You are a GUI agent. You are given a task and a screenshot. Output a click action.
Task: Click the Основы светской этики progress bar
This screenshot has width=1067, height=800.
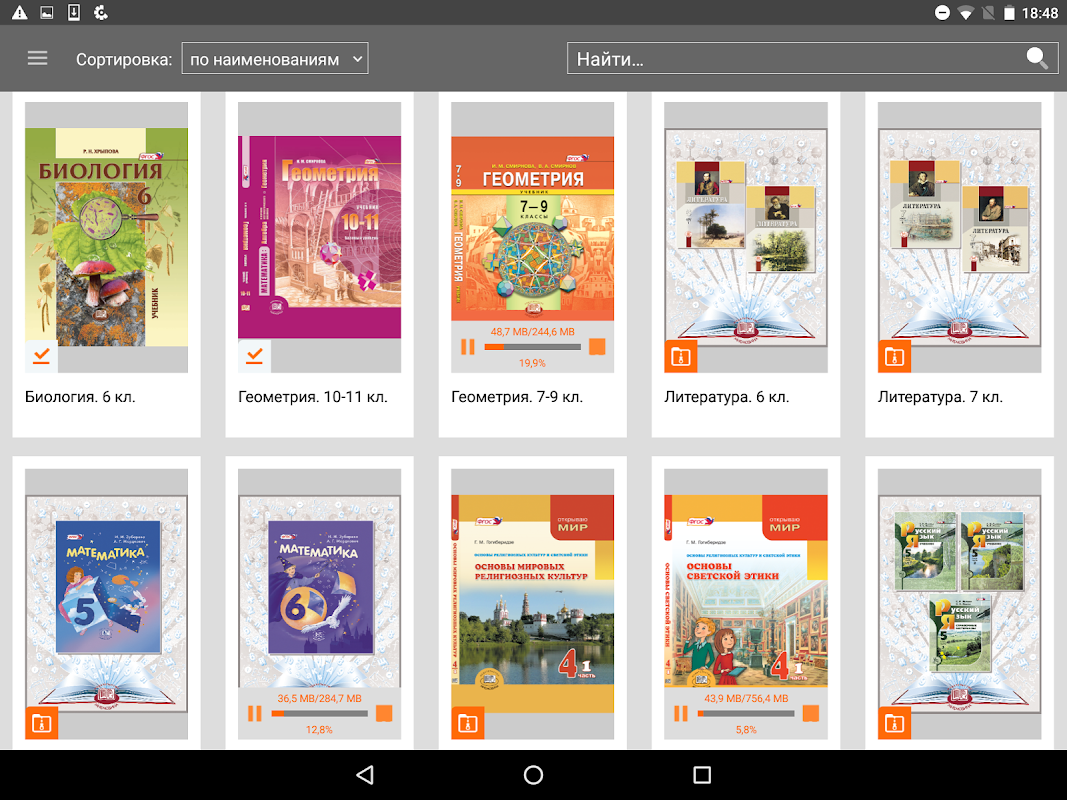click(746, 714)
